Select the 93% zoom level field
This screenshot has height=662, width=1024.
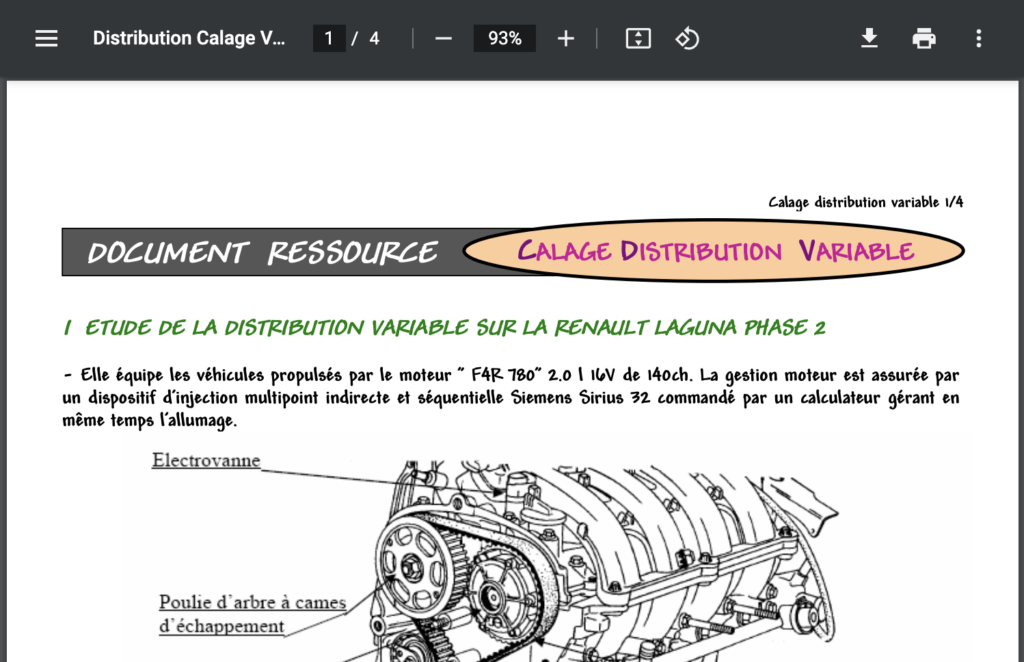(x=505, y=39)
